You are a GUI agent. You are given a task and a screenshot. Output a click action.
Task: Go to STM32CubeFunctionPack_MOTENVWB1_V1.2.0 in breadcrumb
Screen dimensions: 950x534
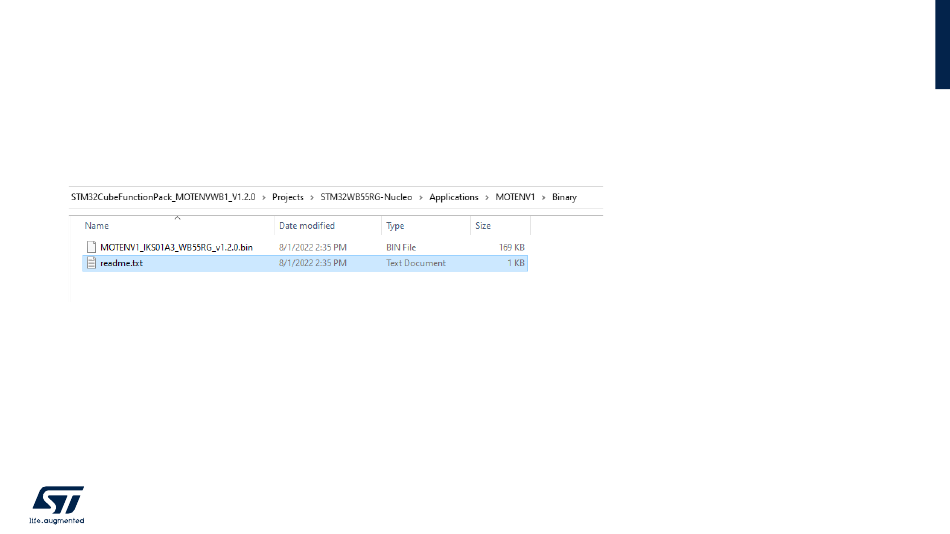click(x=163, y=197)
